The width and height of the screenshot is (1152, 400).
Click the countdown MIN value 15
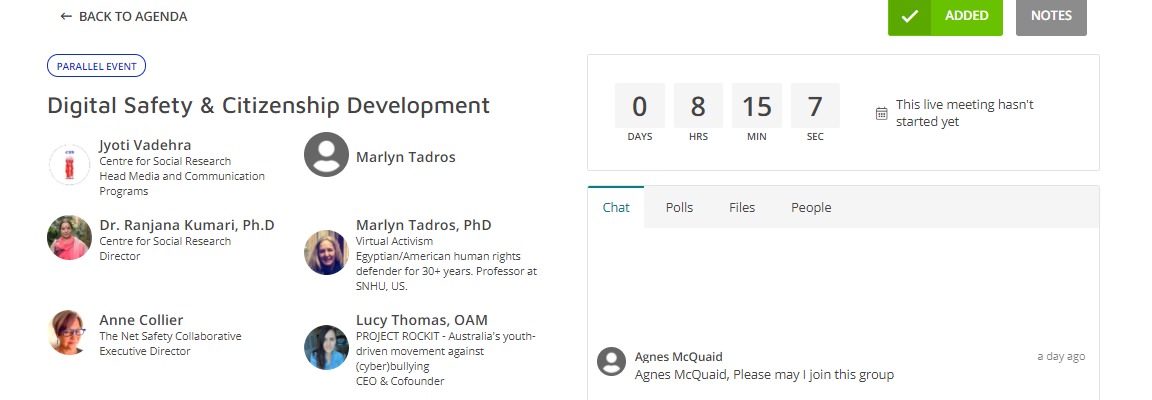tap(757, 107)
